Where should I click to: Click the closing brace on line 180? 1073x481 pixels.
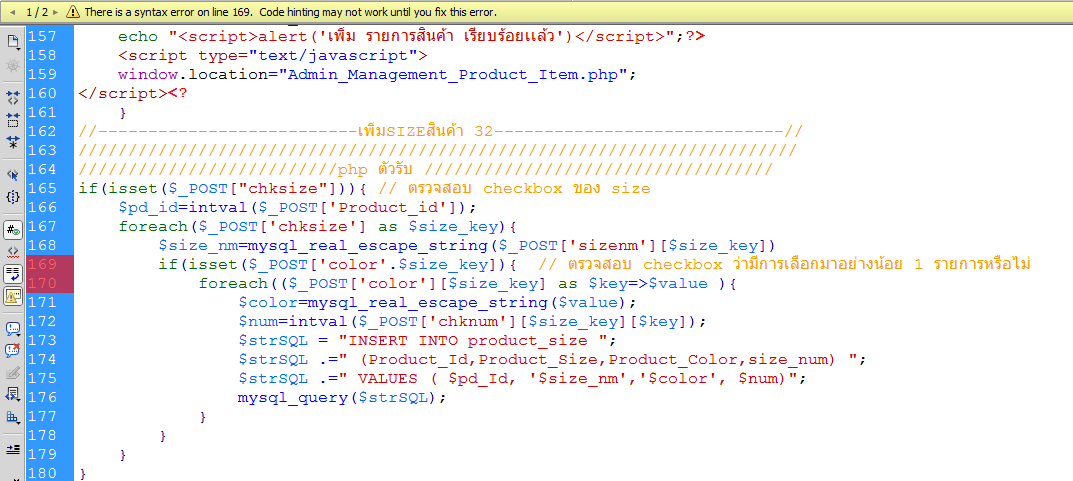pos(83,473)
